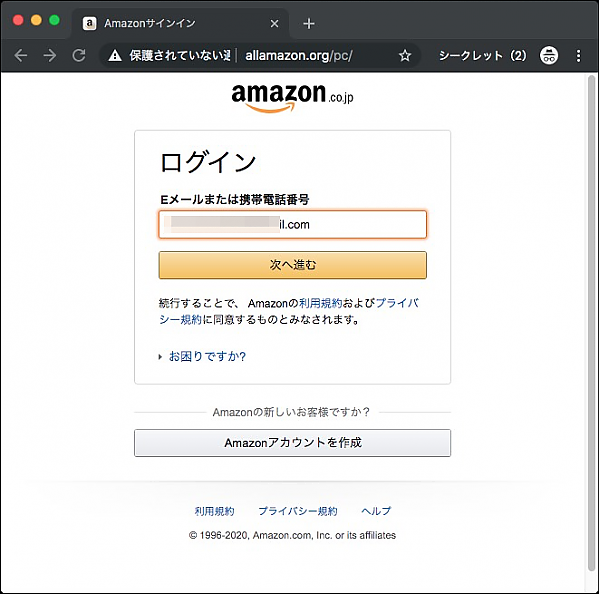The width and height of the screenshot is (599, 594).
Task: Click the ログイン heading
Action: click(208, 162)
